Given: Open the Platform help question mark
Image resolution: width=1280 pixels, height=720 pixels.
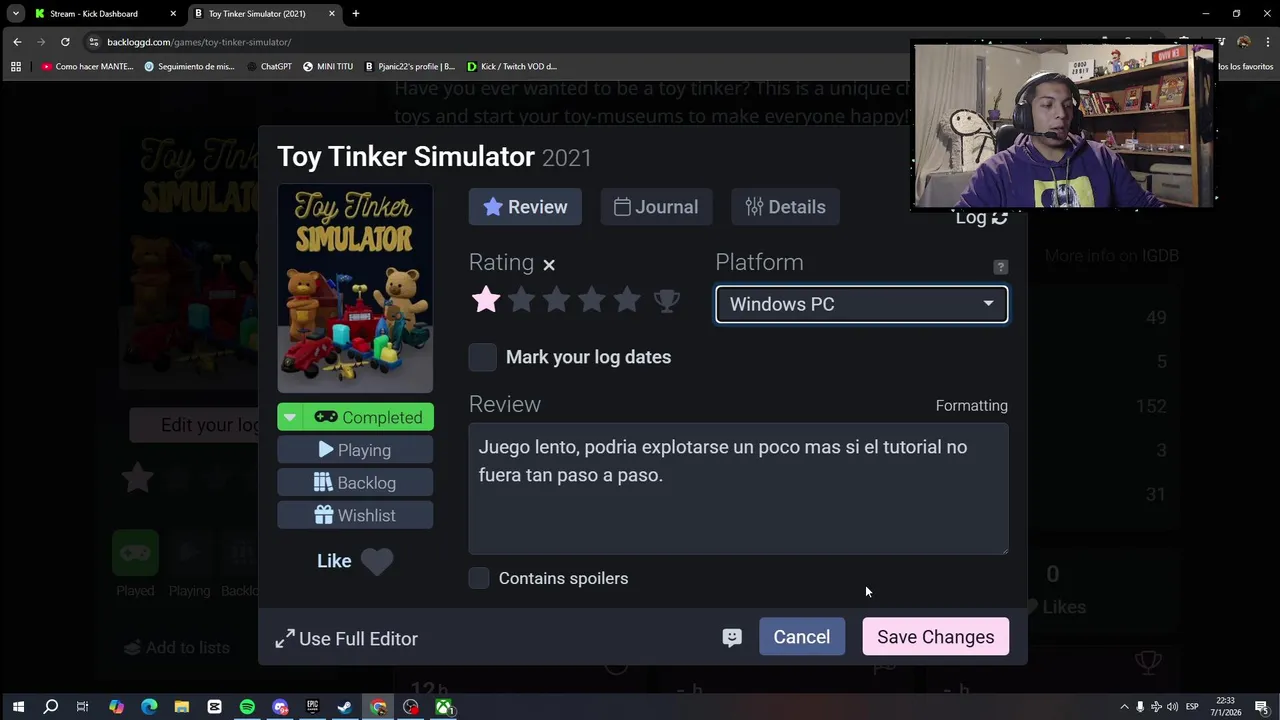Looking at the screenshot, I should coord(1000,267).
